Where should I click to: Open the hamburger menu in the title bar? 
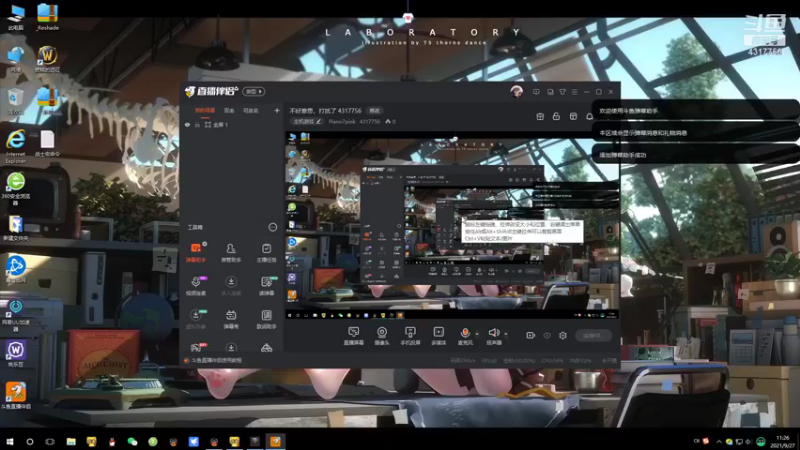coord(574,92)
